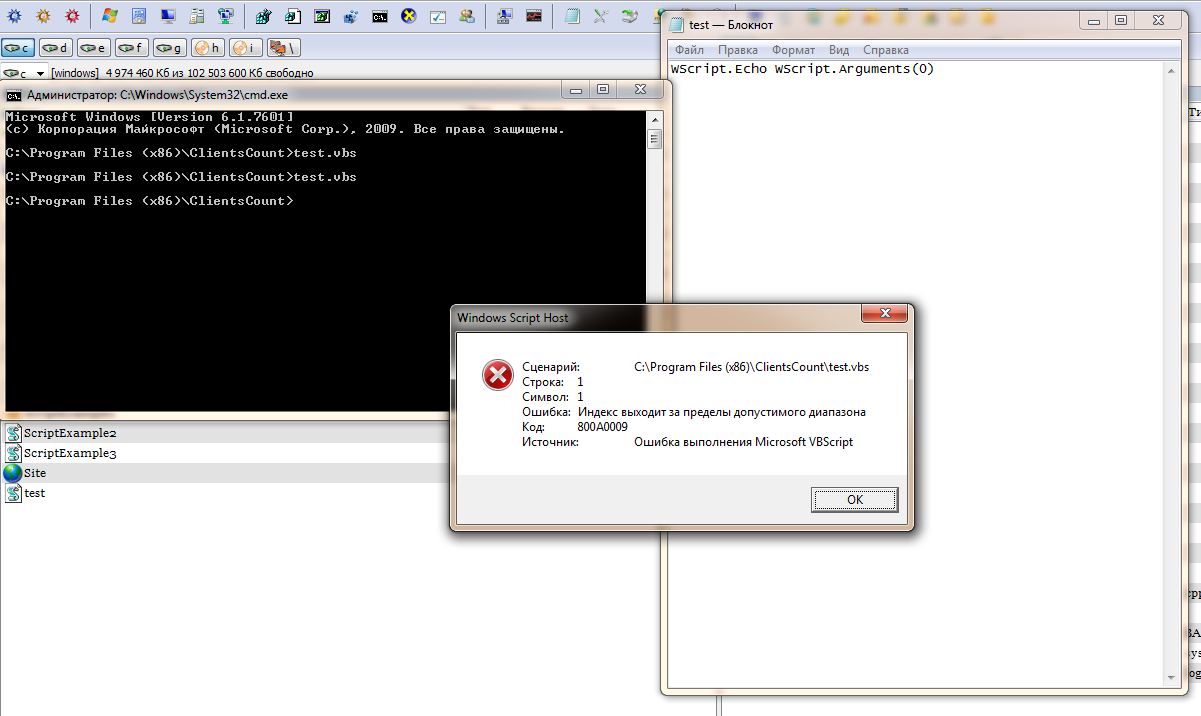Click the green document toolbar icon
The width and height of the screenshot is (1201, 716).
[292, 16]
